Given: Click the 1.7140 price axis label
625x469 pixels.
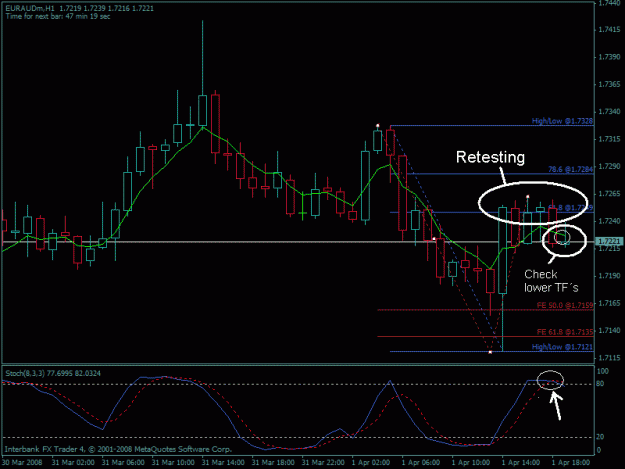Looking at the screenshot, I should 609,330.
